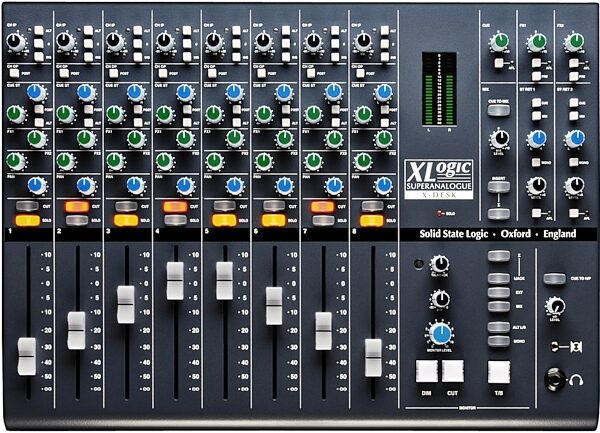Screen dimensions: 600x433
Task: Enable SOLO on channel 2
Action: click(77, 220)
